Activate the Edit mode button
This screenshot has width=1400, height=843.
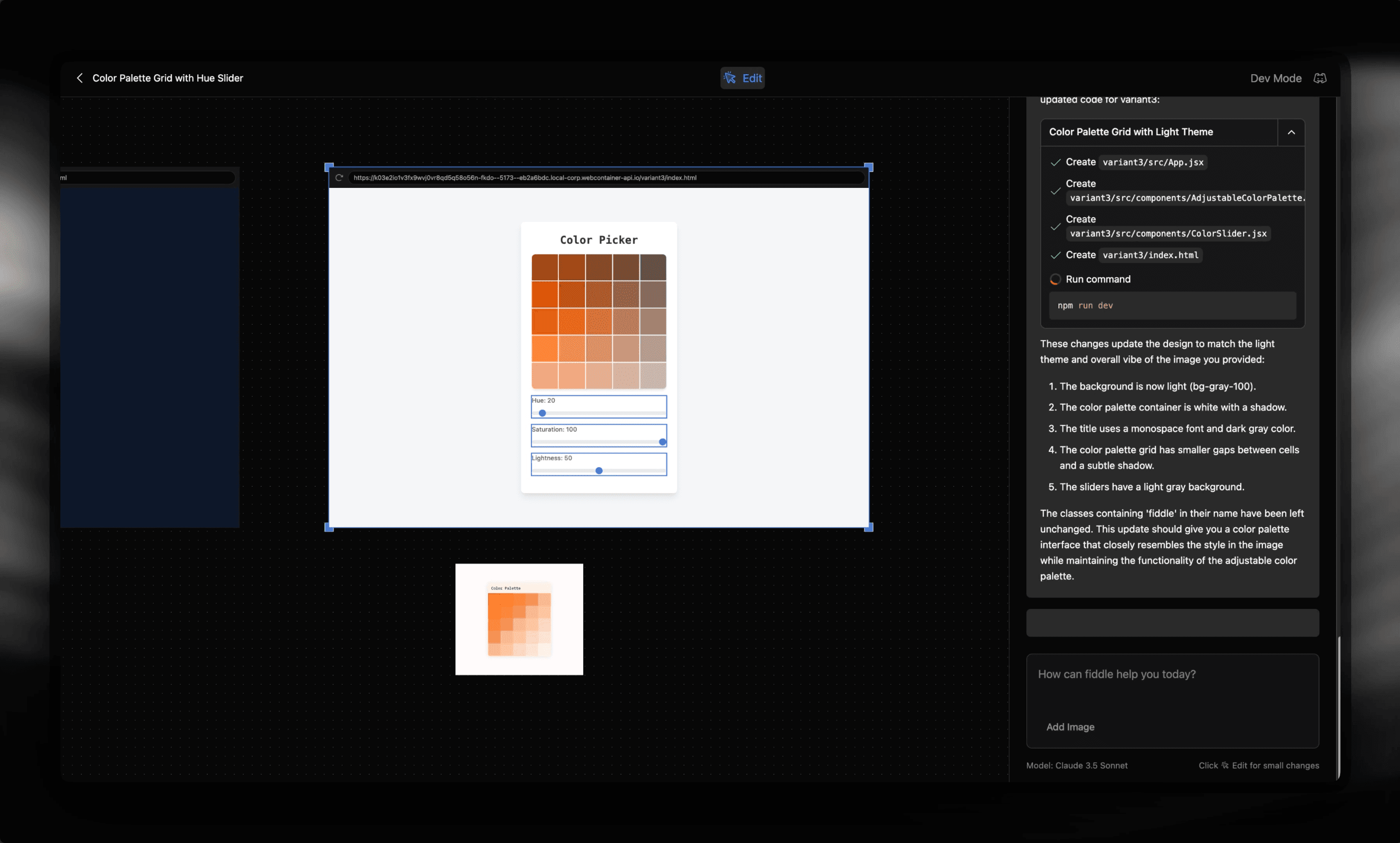tap(742, 78)
